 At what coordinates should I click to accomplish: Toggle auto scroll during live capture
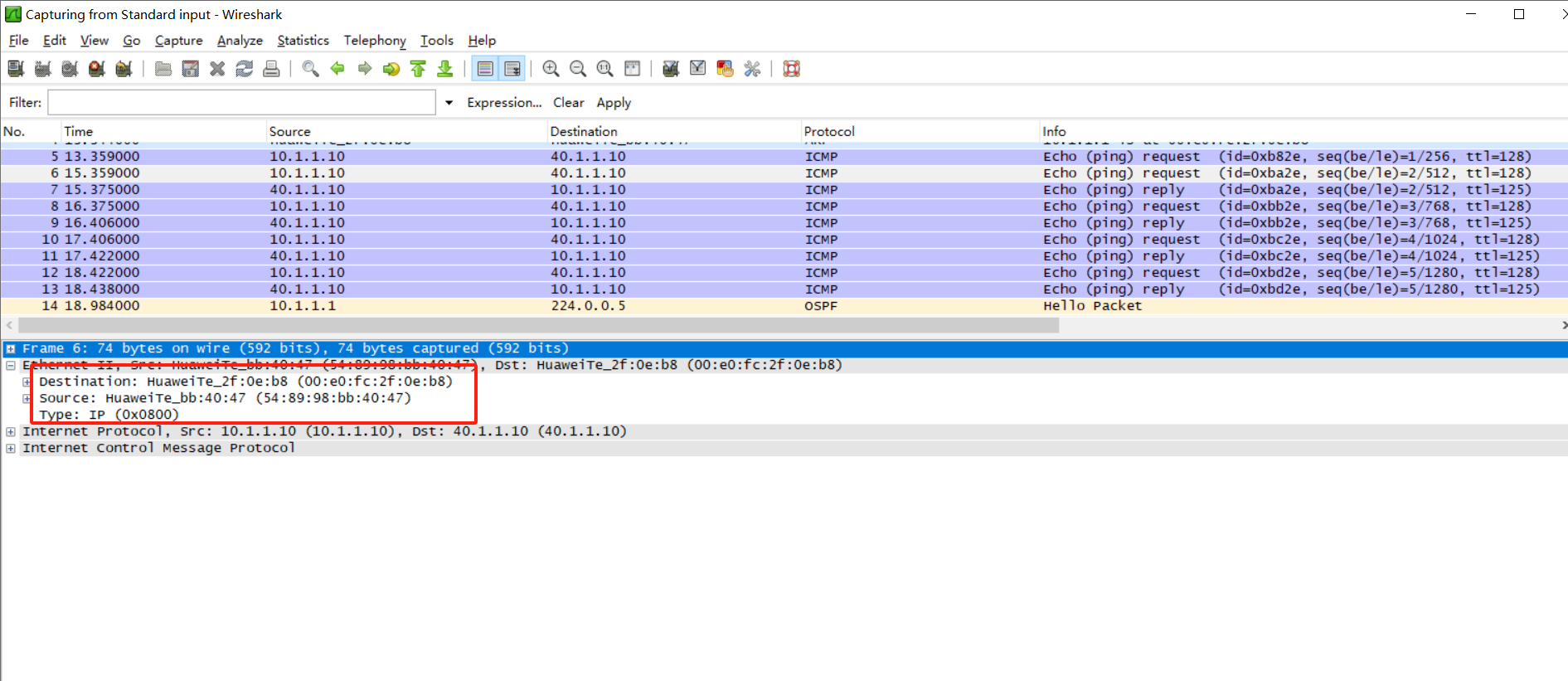(512, 69)
